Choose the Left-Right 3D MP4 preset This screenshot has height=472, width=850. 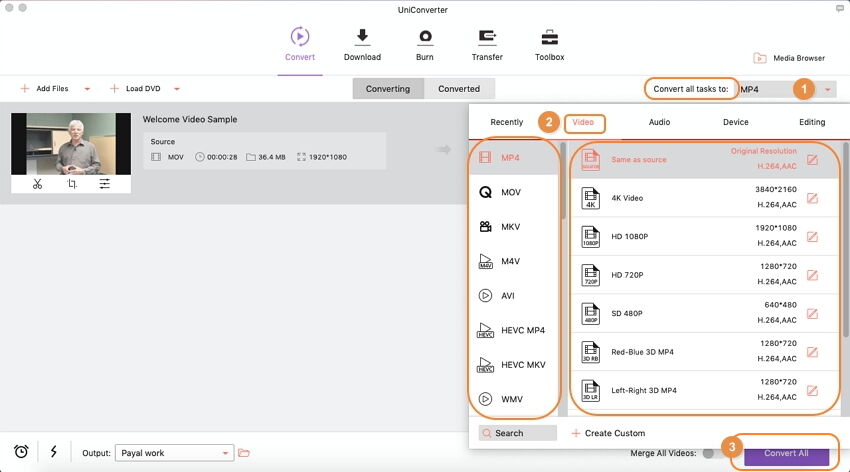click(x=705, y=390)
